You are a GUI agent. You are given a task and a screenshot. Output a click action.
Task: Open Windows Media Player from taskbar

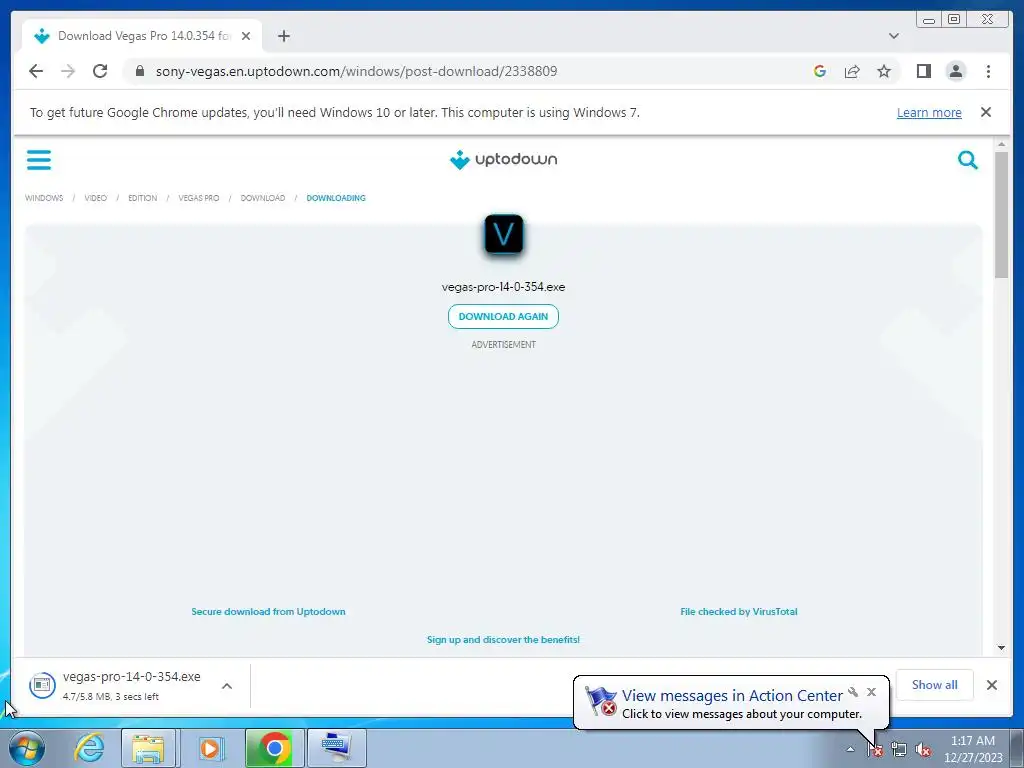point(210,748)
